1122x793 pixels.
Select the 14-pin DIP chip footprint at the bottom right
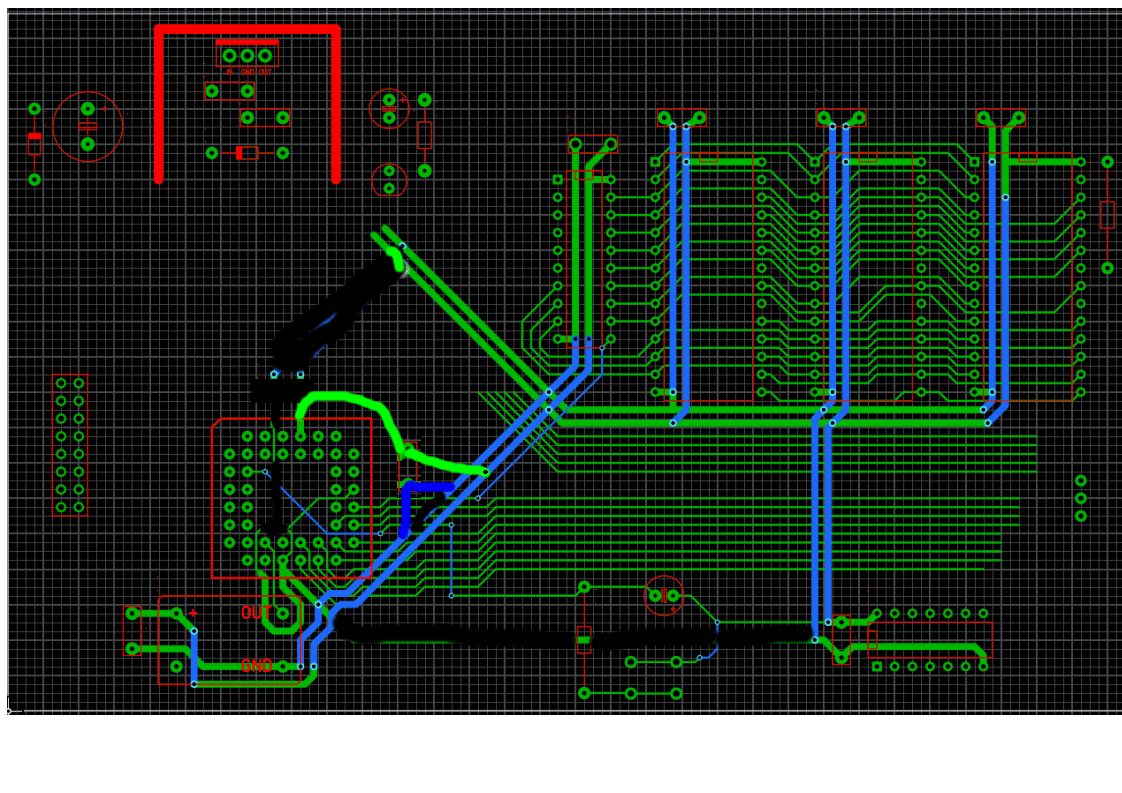(x=930, y=640)
